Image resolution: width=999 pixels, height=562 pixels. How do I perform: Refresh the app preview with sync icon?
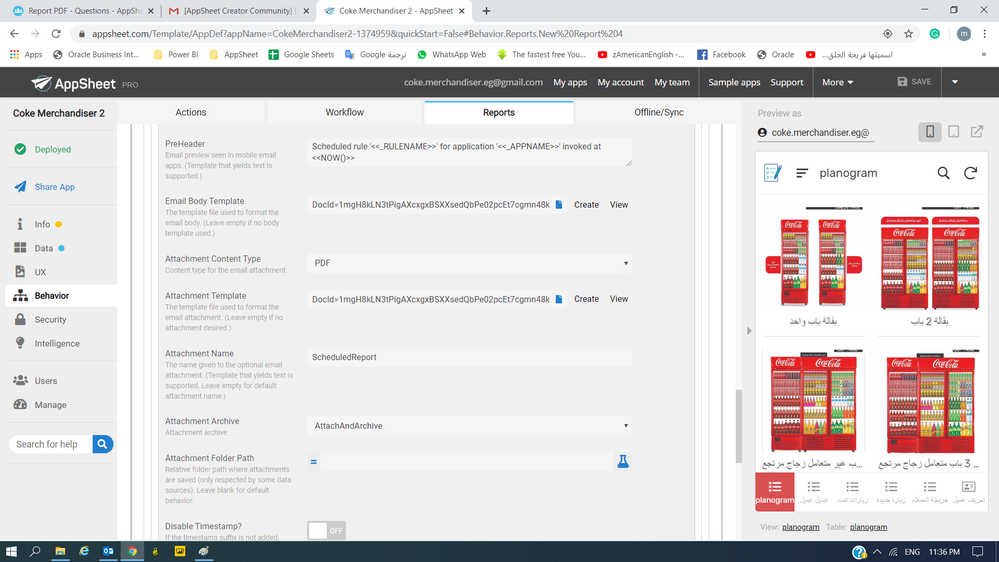[x=970, y=173]
